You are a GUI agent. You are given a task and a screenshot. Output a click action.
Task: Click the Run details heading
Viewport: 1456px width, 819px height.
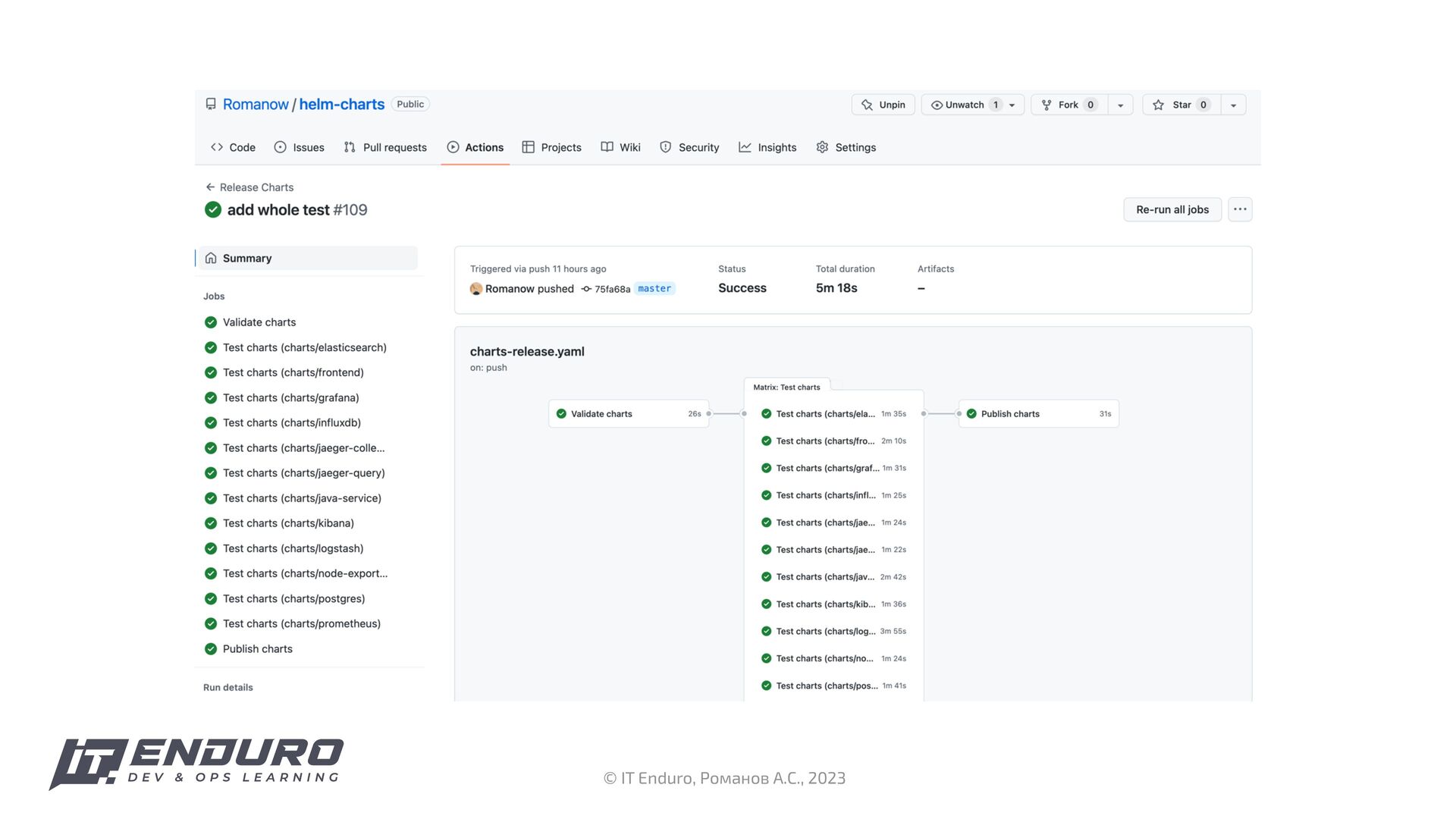[x=228, y=687]
